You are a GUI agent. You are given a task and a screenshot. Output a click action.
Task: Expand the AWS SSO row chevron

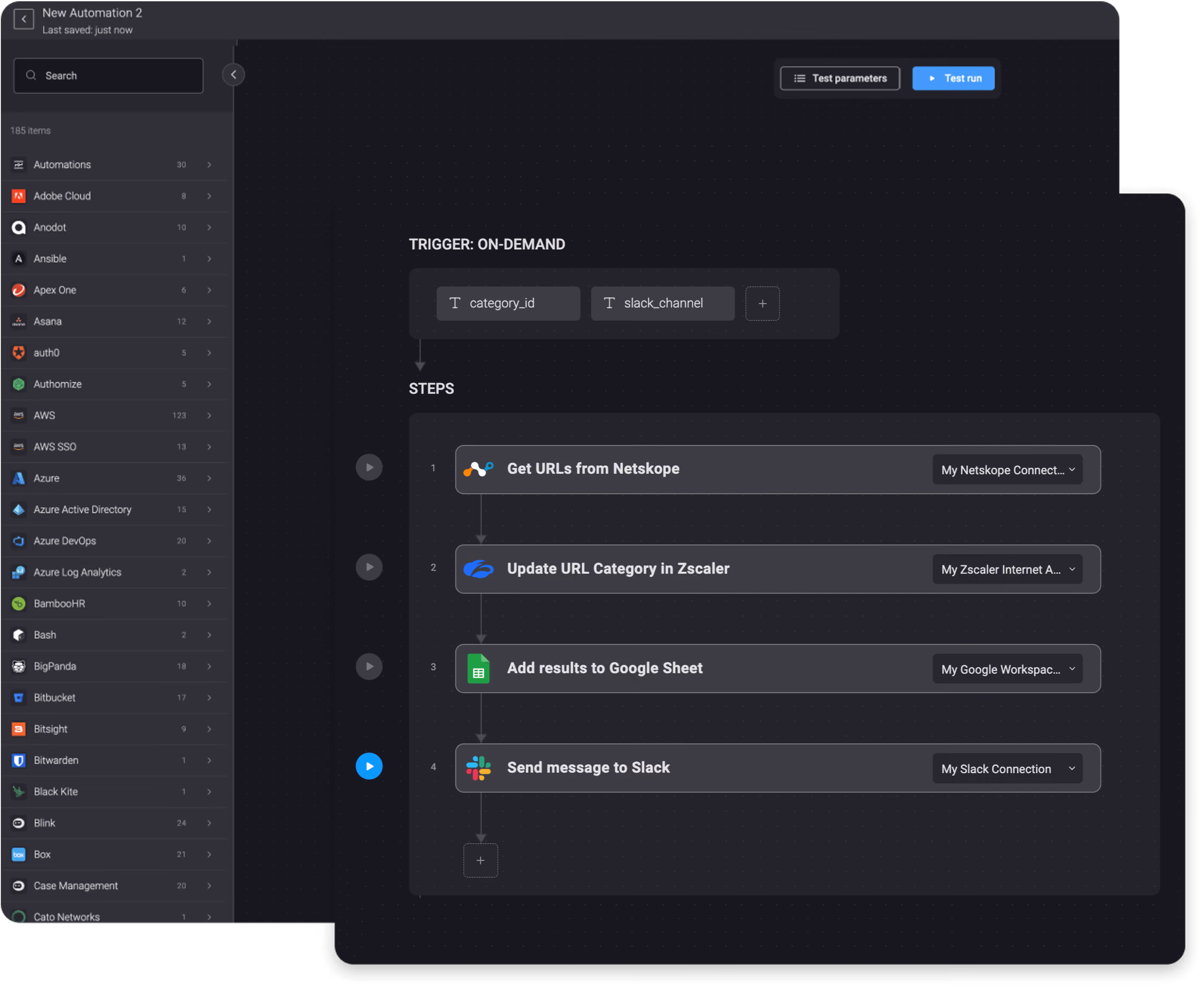tap(209, 447)
